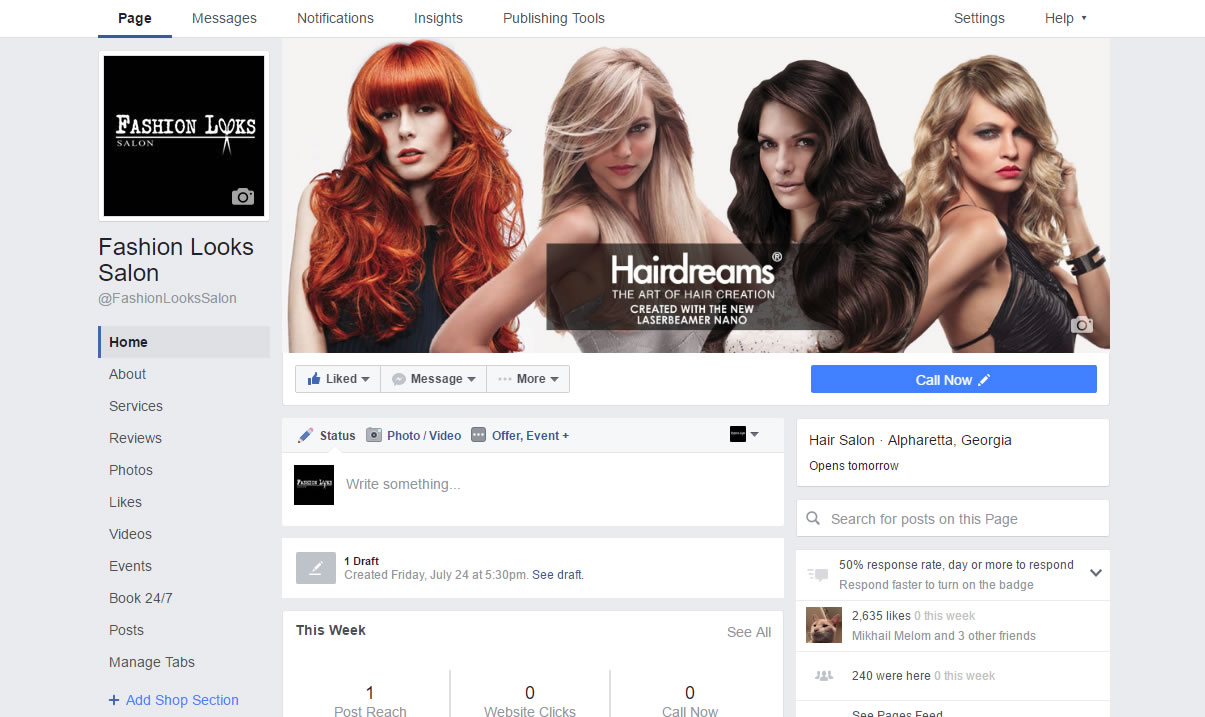The height and width of the screenshot is (717, 1205).
Task: Open See draft link
Action: pos(557,574)
